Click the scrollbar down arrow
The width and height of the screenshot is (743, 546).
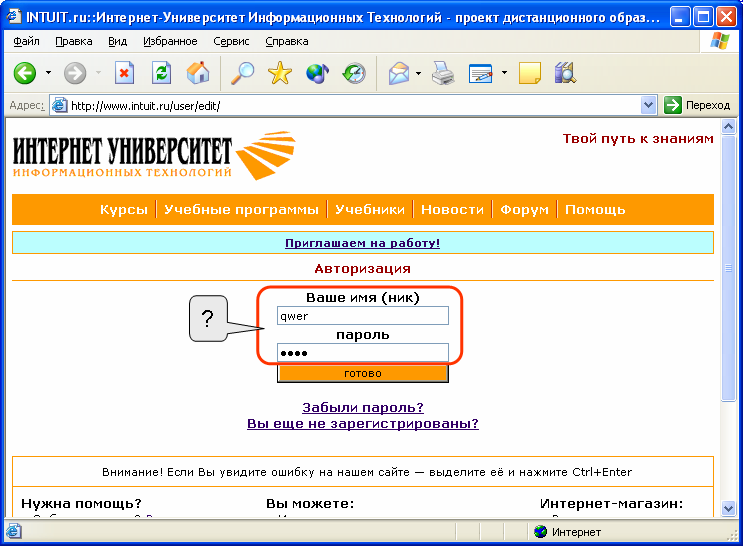(x=728, y=509)
